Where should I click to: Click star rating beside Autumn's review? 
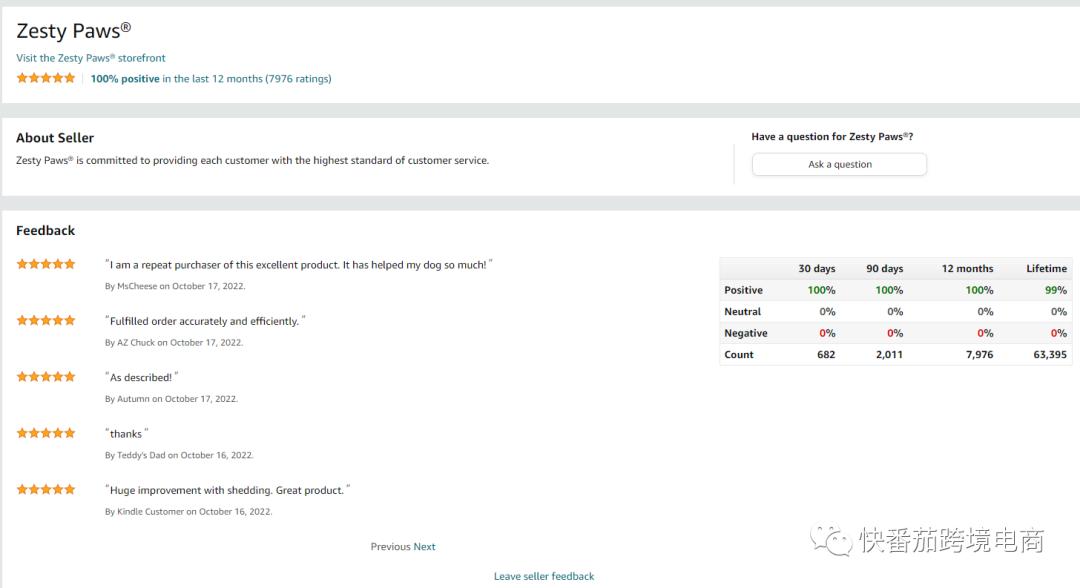click(45, 377)
